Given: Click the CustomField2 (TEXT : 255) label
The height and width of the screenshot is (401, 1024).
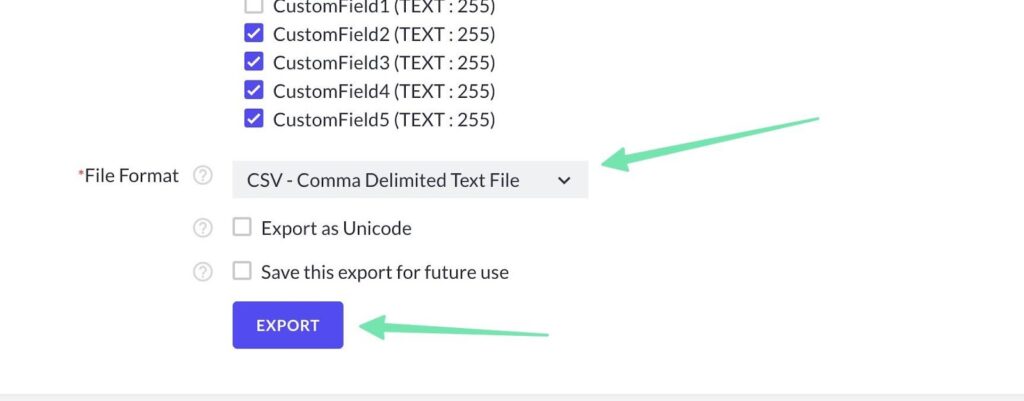Looking at the screenshot, I should point(384,34).
